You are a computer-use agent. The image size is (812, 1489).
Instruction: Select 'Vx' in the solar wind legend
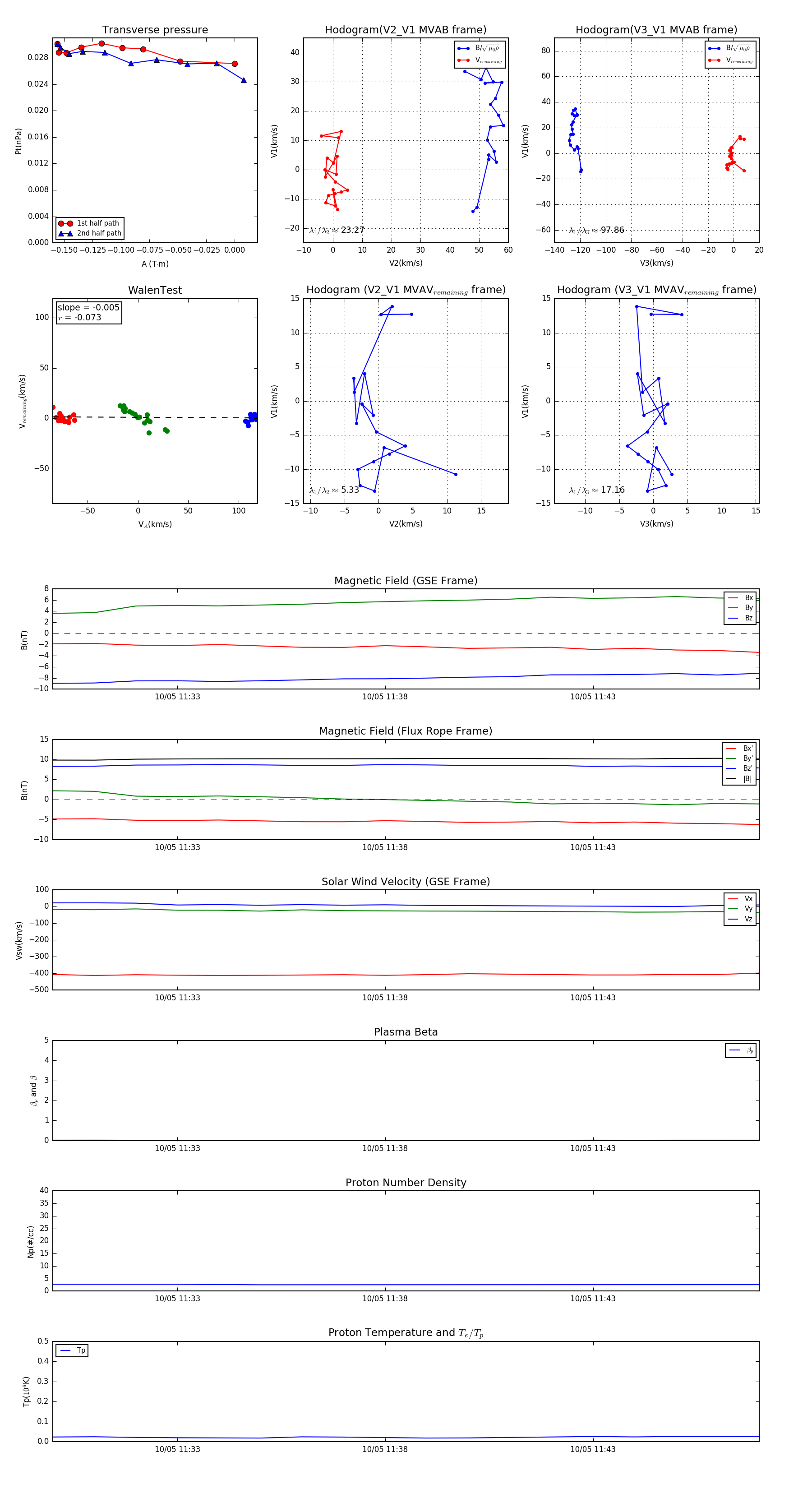coord(740,899)
